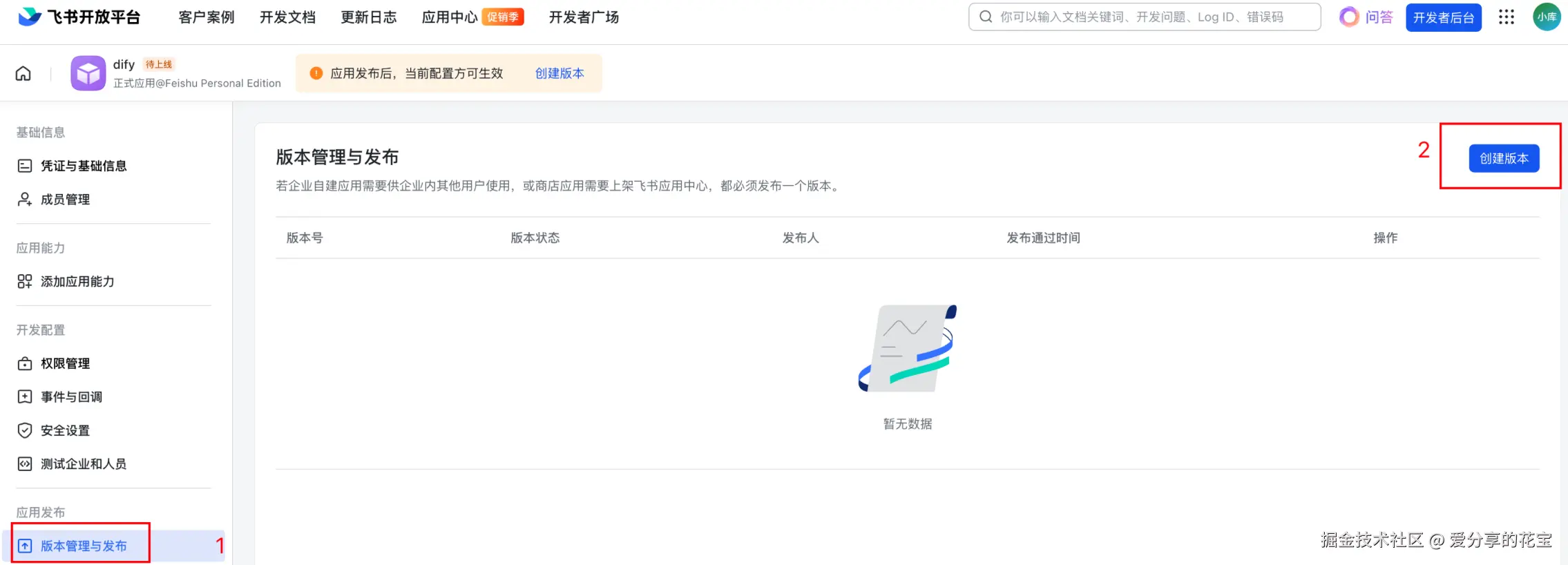The width and height of the screenshot is (1568, 565).
Task: Open the nine-dot apps grid icon
Action: tap(1507, 17)
